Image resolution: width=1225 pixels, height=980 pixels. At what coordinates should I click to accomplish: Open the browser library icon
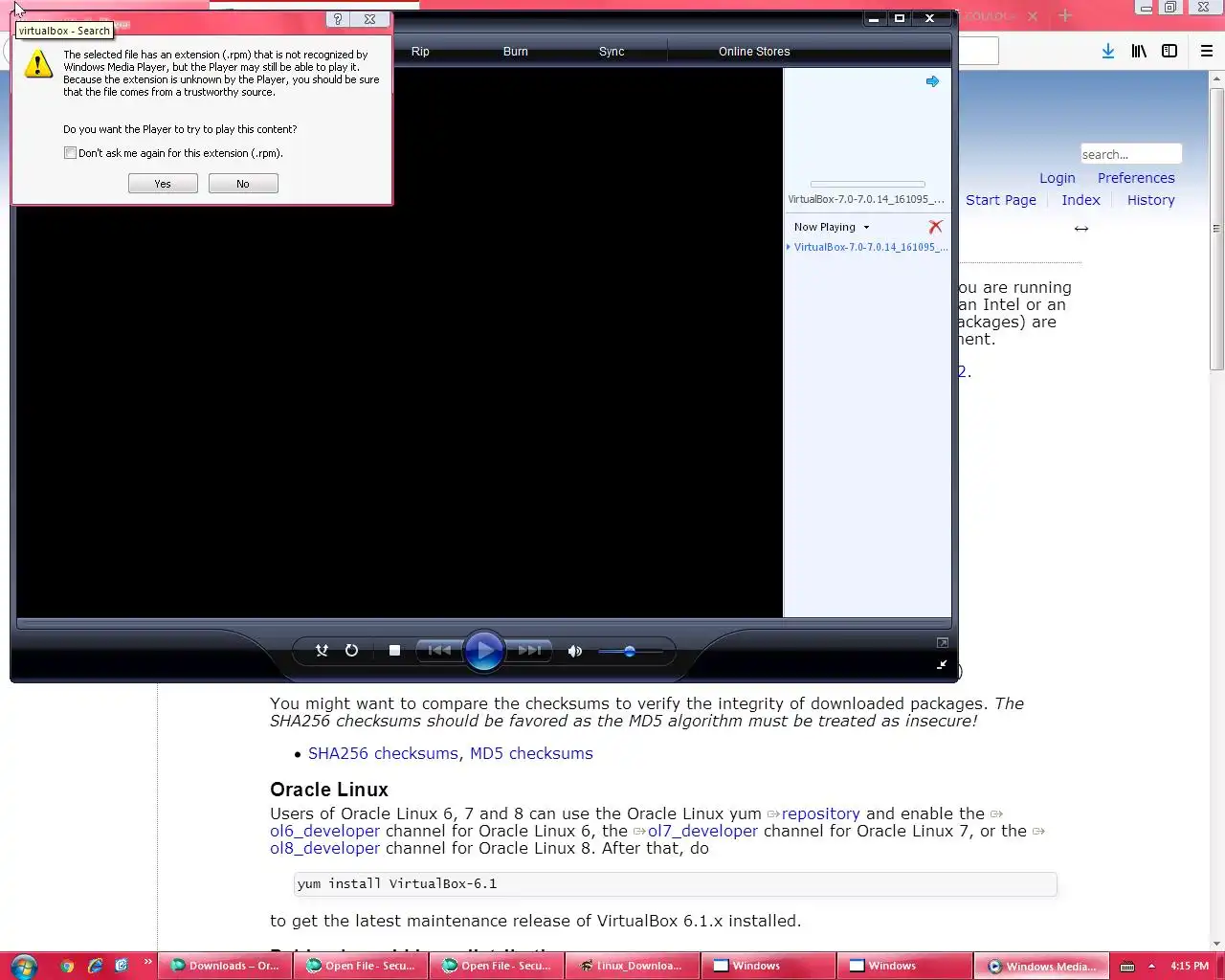pos(1139,51)
